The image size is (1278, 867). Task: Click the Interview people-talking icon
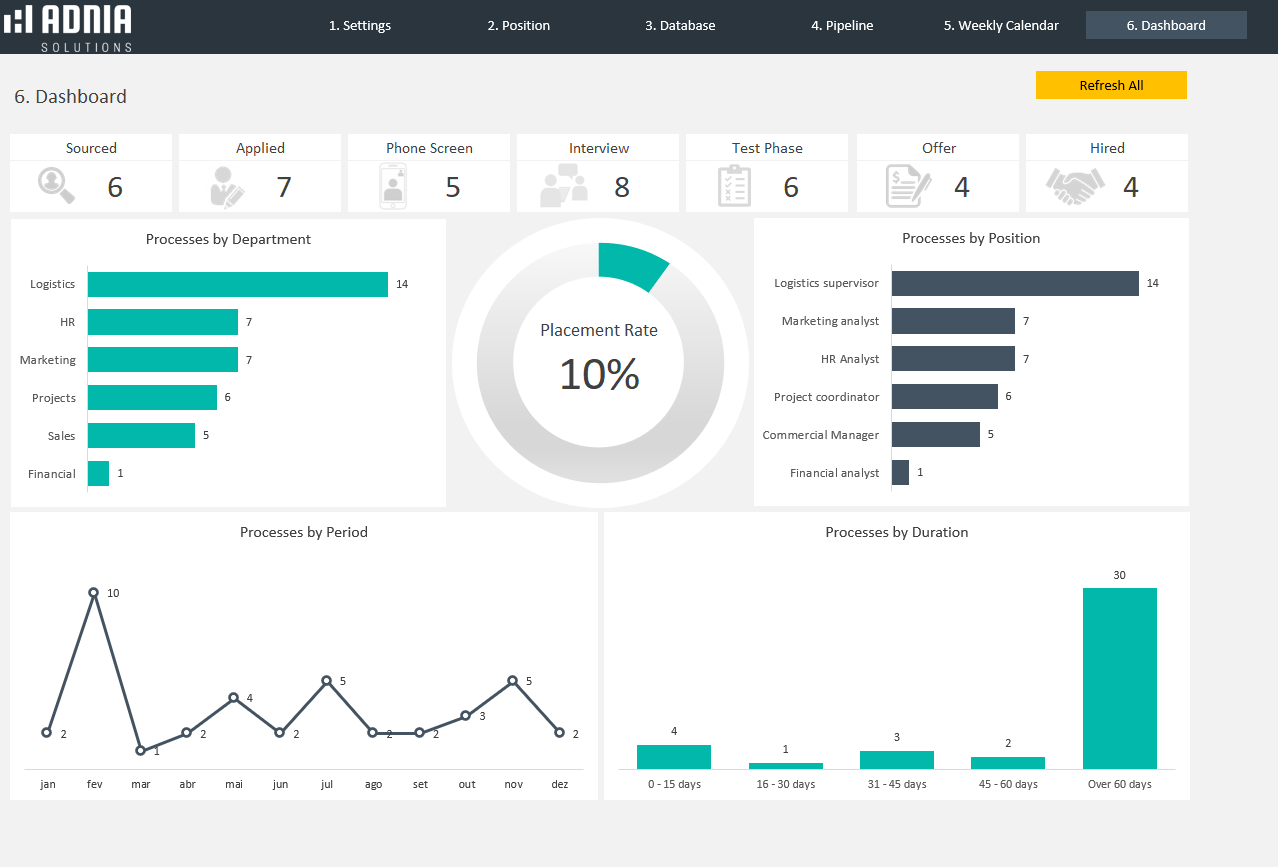564,187
